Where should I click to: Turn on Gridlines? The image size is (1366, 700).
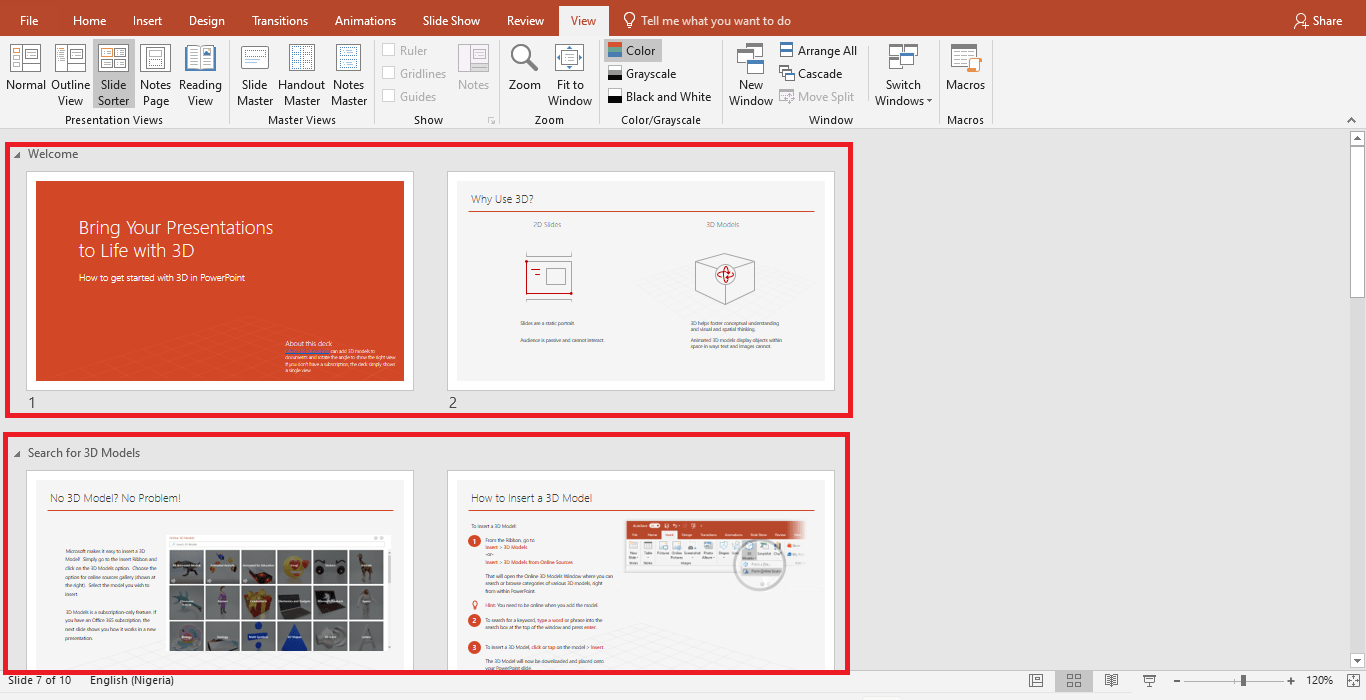389,72
